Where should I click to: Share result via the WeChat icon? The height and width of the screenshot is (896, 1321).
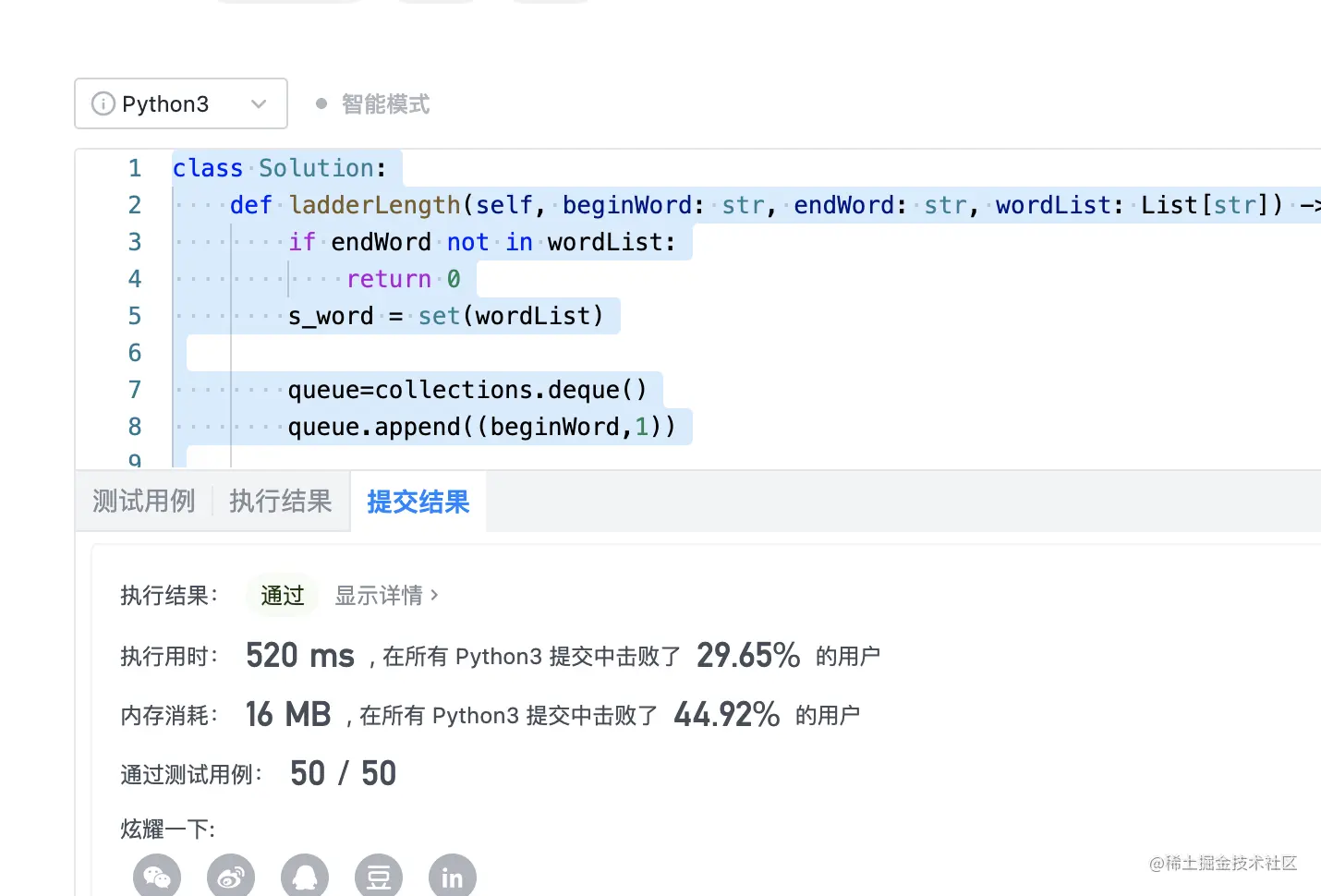[x=157, y=877]
